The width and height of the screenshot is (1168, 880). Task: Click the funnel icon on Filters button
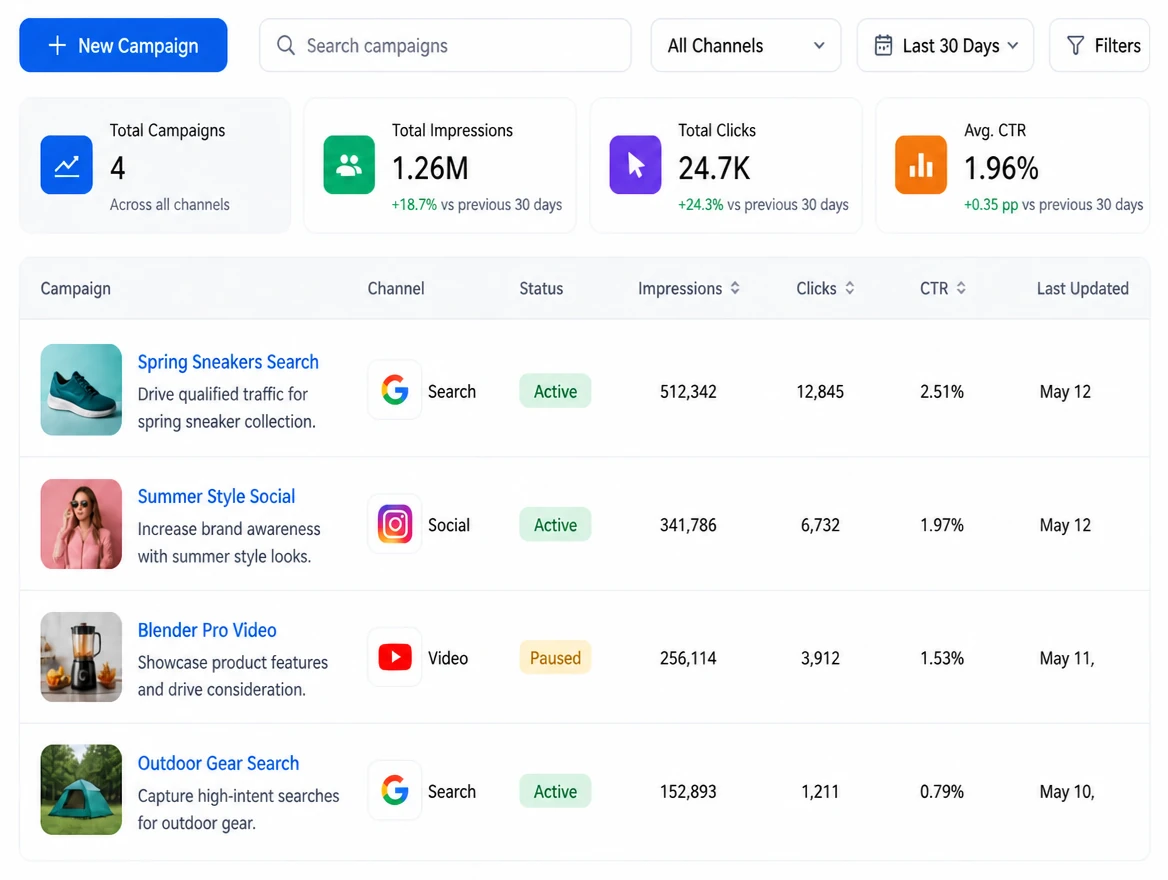[x=1076, y=45]
